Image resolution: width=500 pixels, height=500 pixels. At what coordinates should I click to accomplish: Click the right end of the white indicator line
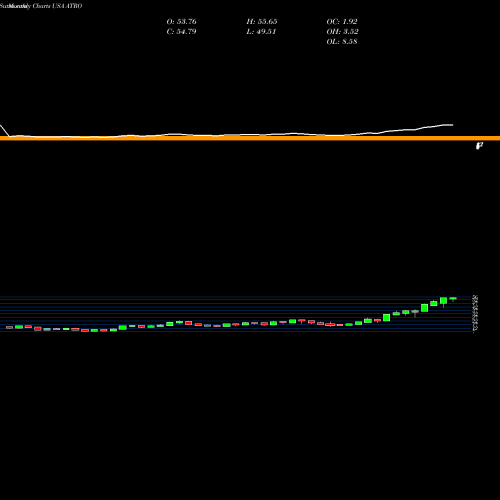pos(452,125)
